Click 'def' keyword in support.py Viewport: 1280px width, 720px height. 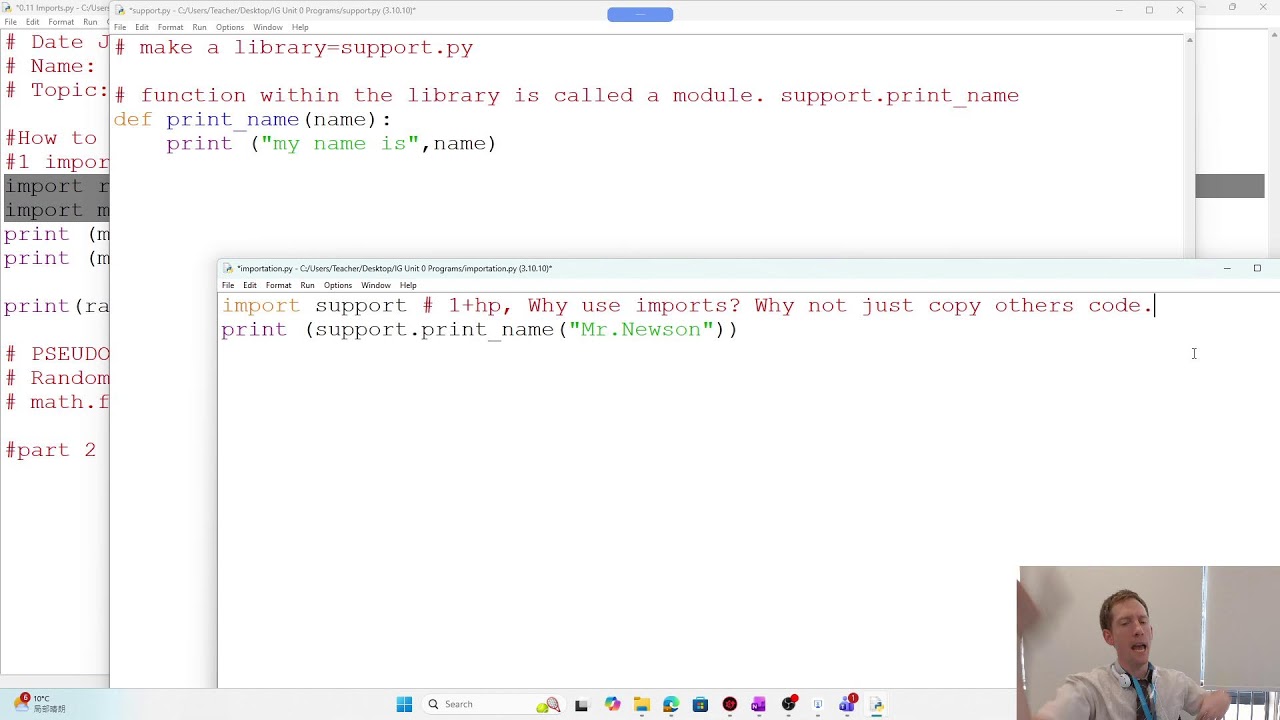pyautogui.click(x=133, y=119)
